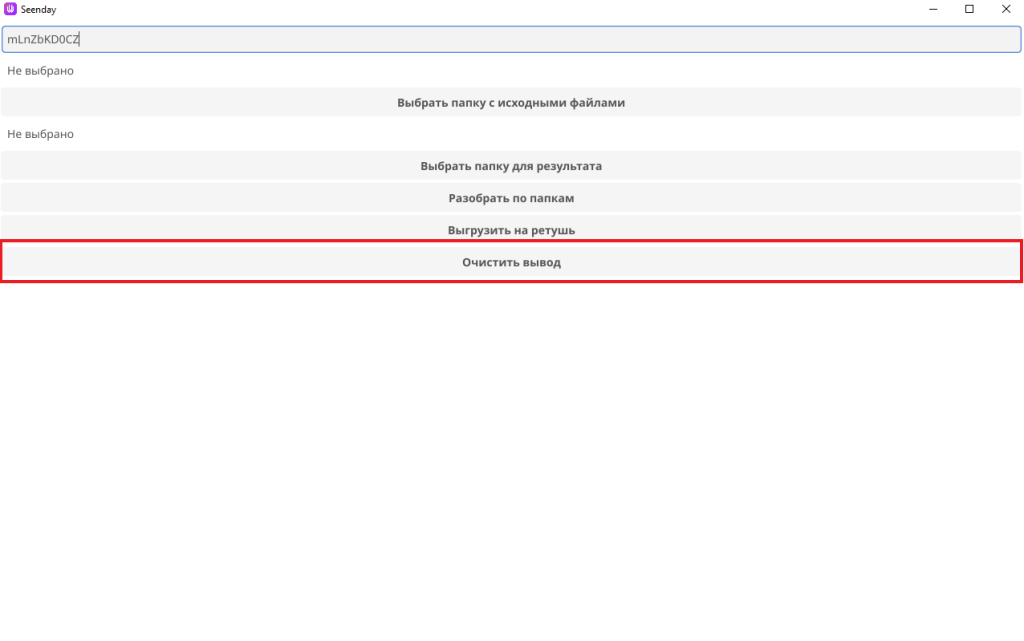Image resolution: width=1024 pixels, height=641 pixels.
Task: Start sorting files into folders
Action: point(511,198)
